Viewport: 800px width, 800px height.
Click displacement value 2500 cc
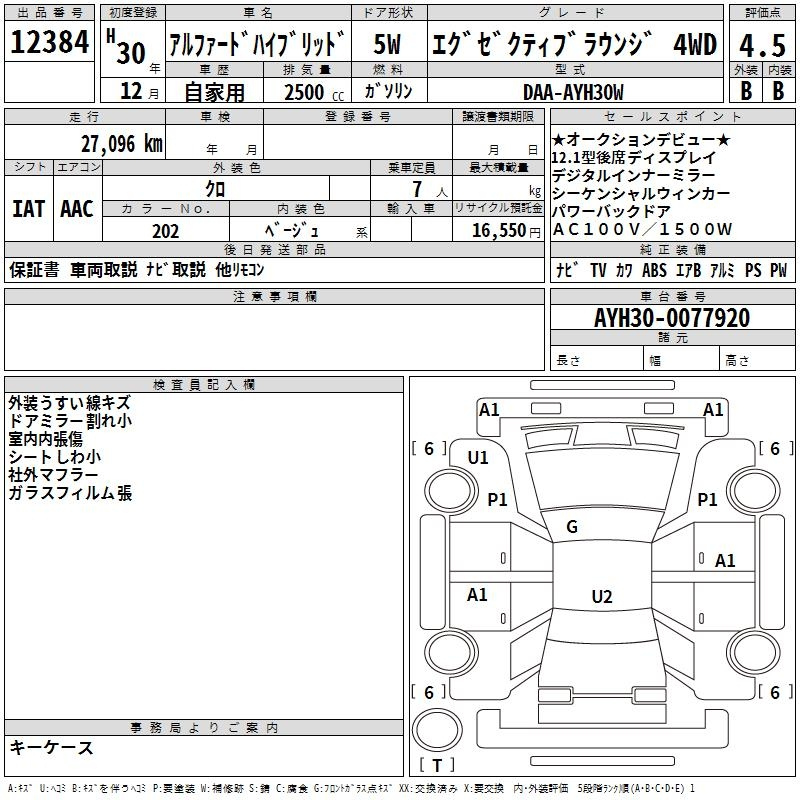coord(313,92)
